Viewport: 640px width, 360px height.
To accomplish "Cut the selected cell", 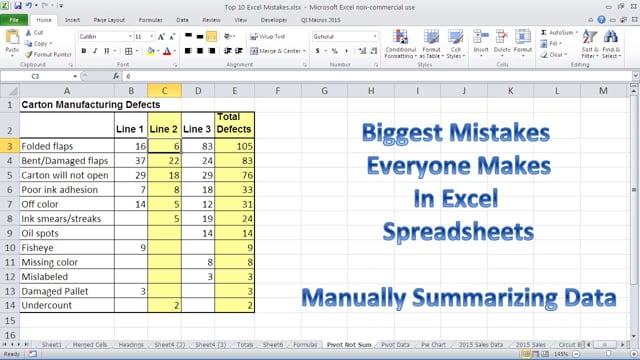I will pos(34,32).
